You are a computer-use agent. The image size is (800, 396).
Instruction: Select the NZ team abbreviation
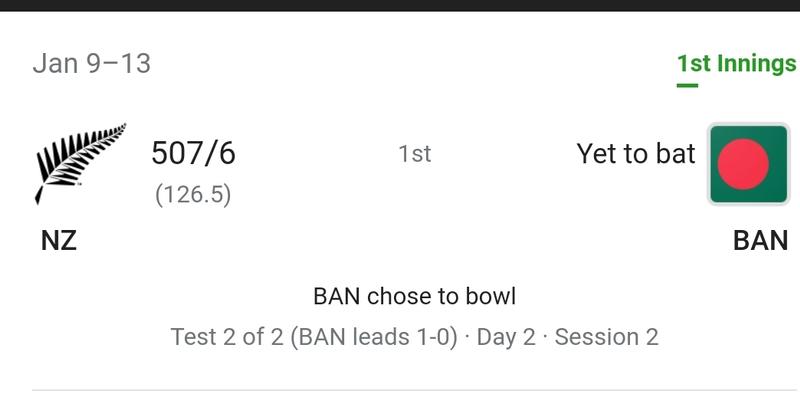tap(59, 240)
